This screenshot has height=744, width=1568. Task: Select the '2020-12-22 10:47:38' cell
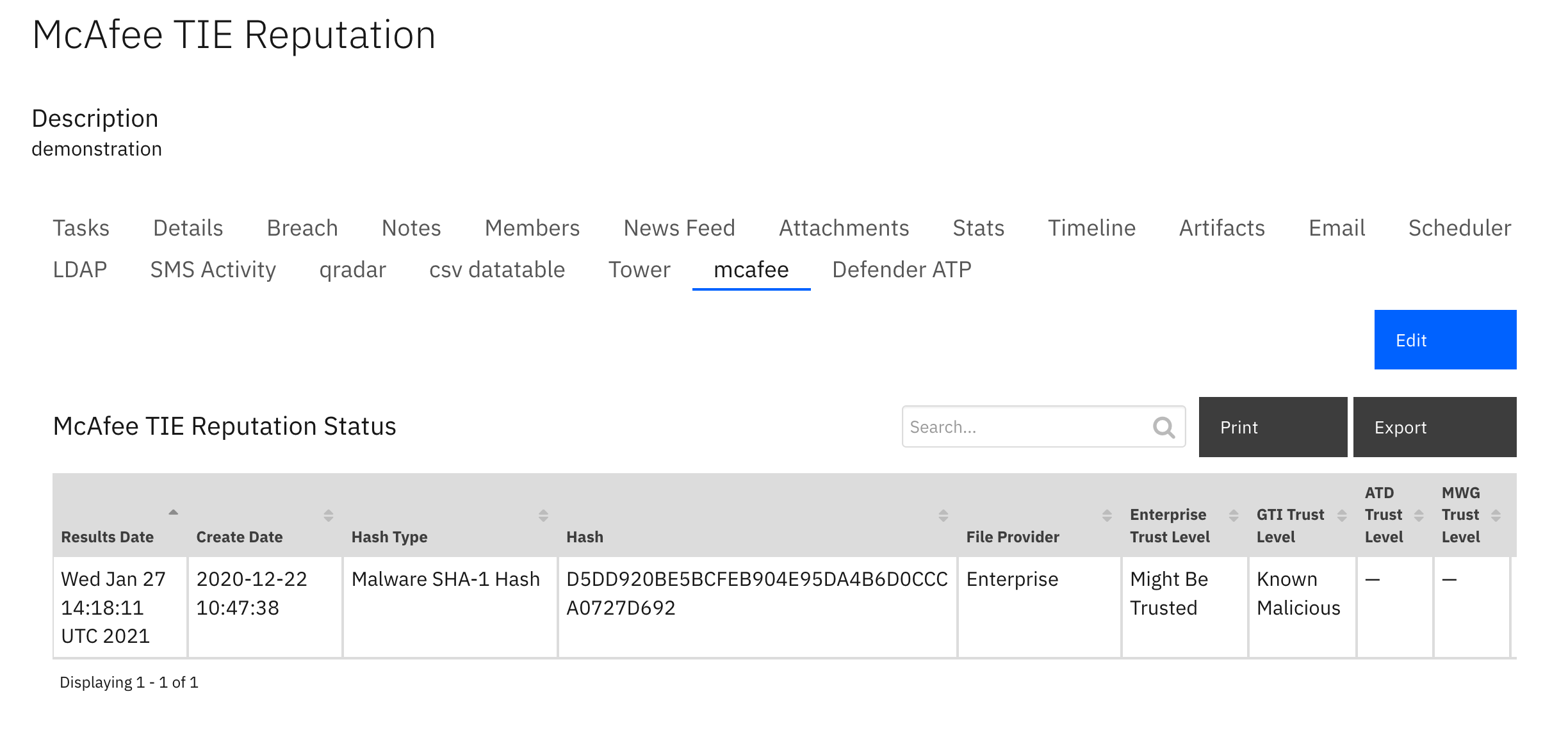[x=265, y=607]
